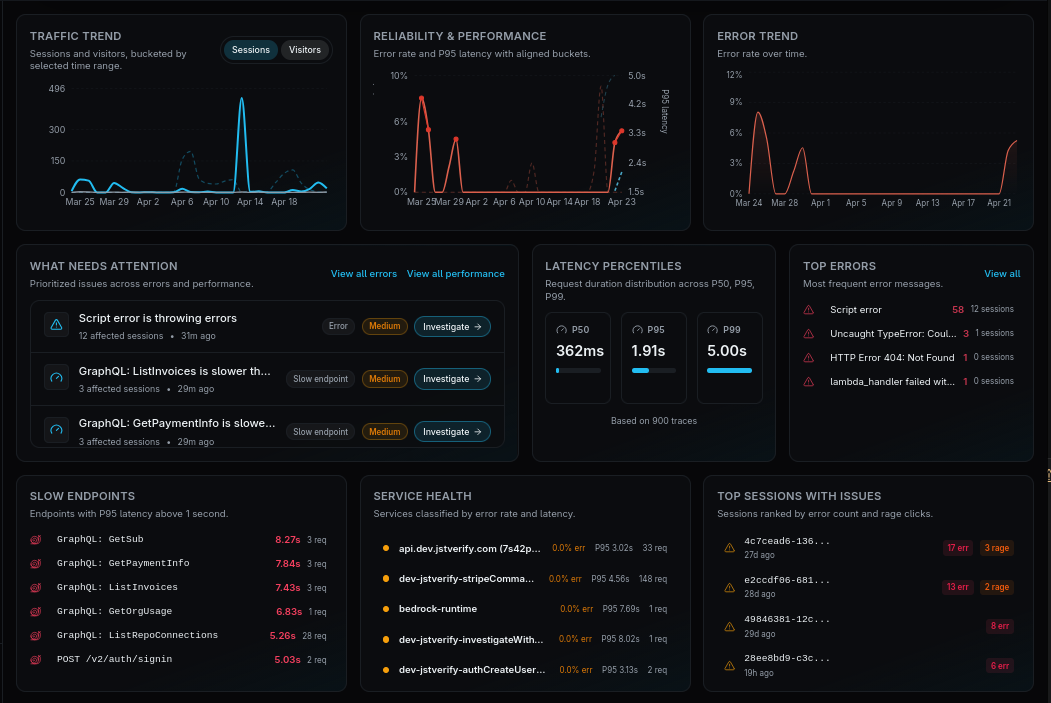Click warning triangle icon beside Script error is throwing errors

[56, 325]
